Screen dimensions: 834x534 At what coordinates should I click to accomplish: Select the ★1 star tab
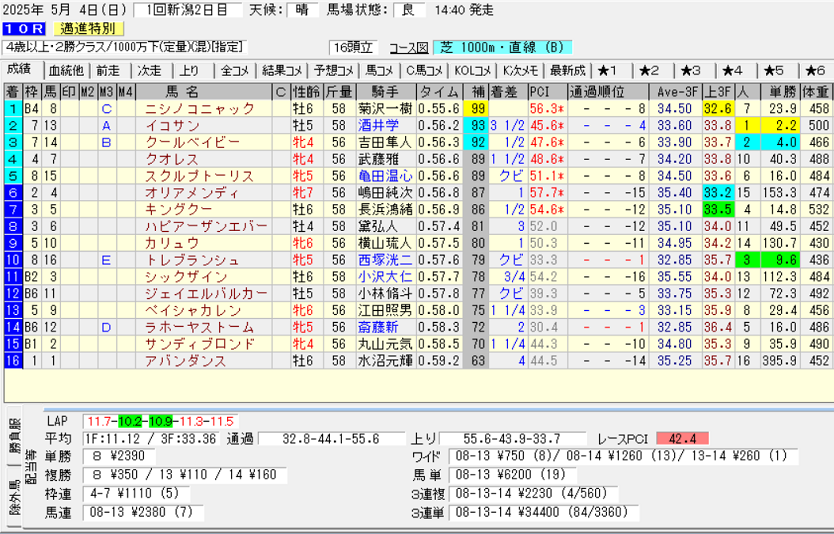click(x=608, y=70)
